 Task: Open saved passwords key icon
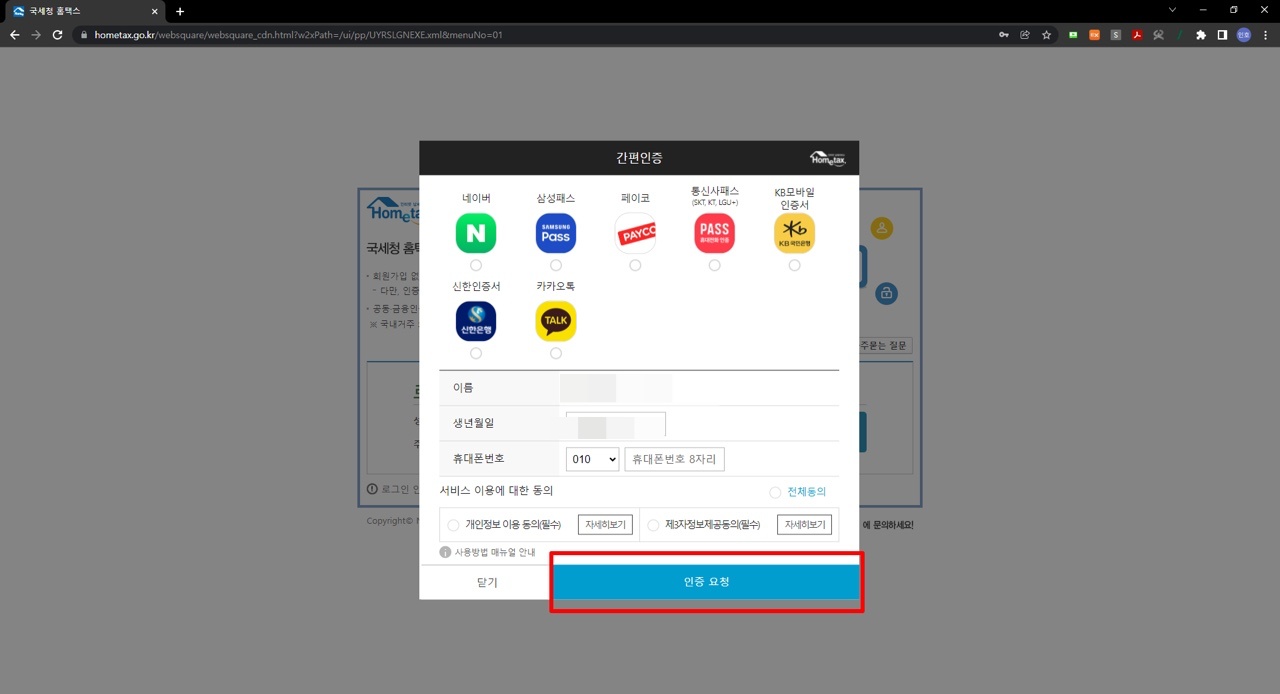pos(1003,34)
